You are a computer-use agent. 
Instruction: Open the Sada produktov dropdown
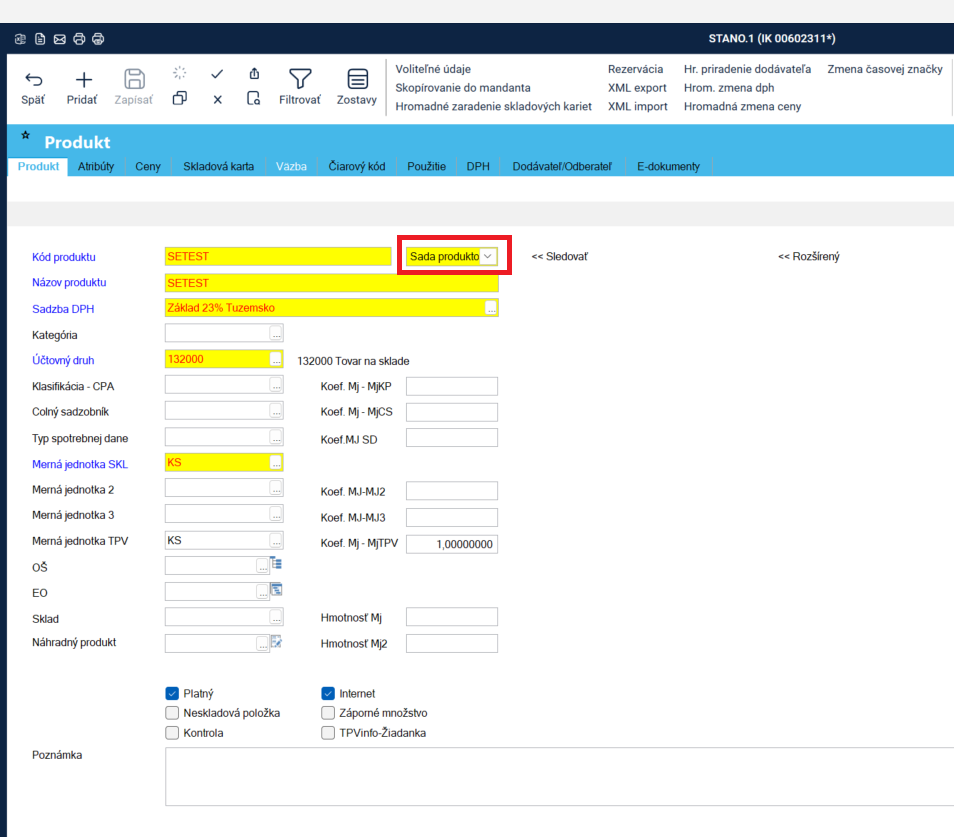(487, 257)
